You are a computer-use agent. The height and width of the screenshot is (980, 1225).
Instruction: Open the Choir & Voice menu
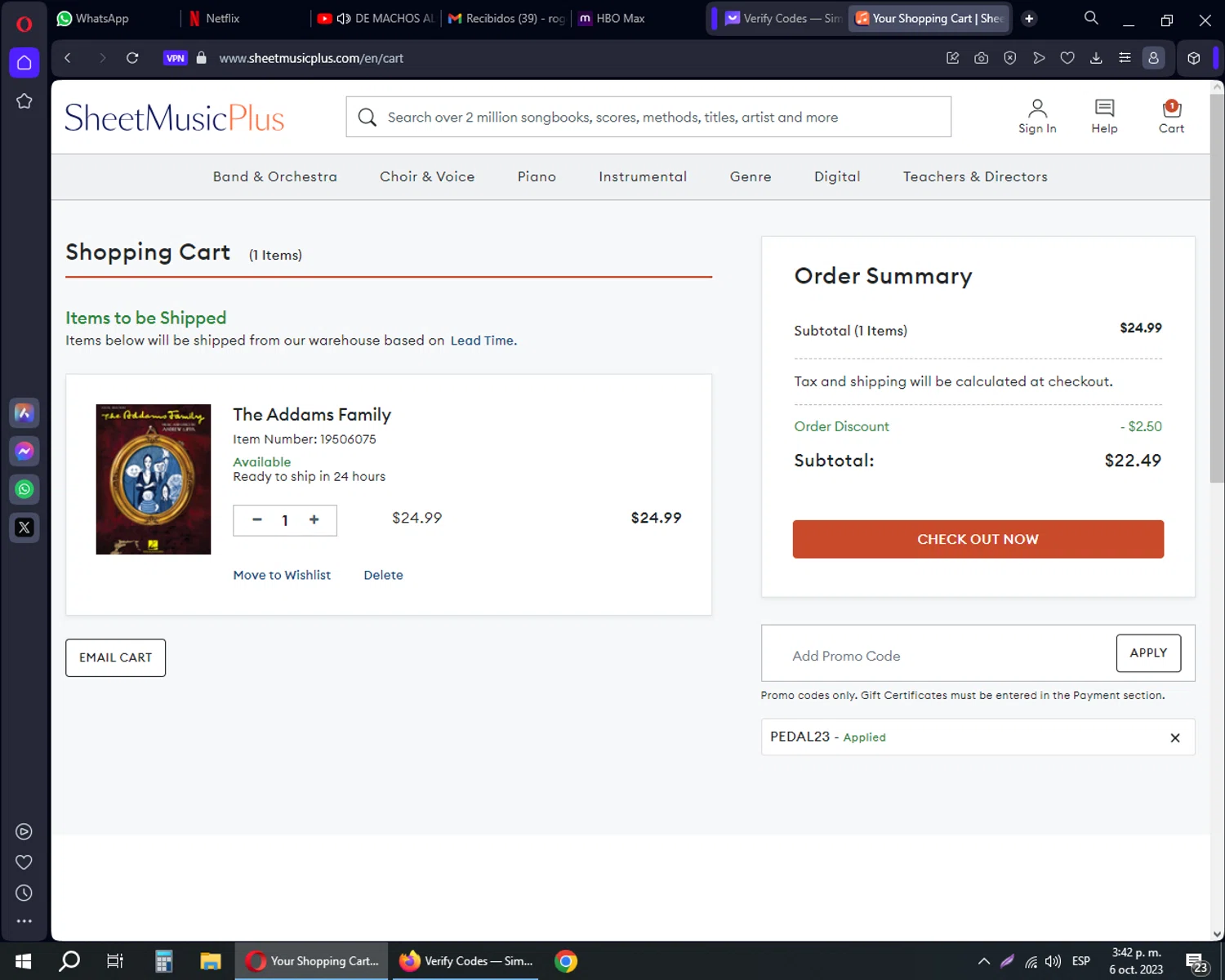point(427,176)
